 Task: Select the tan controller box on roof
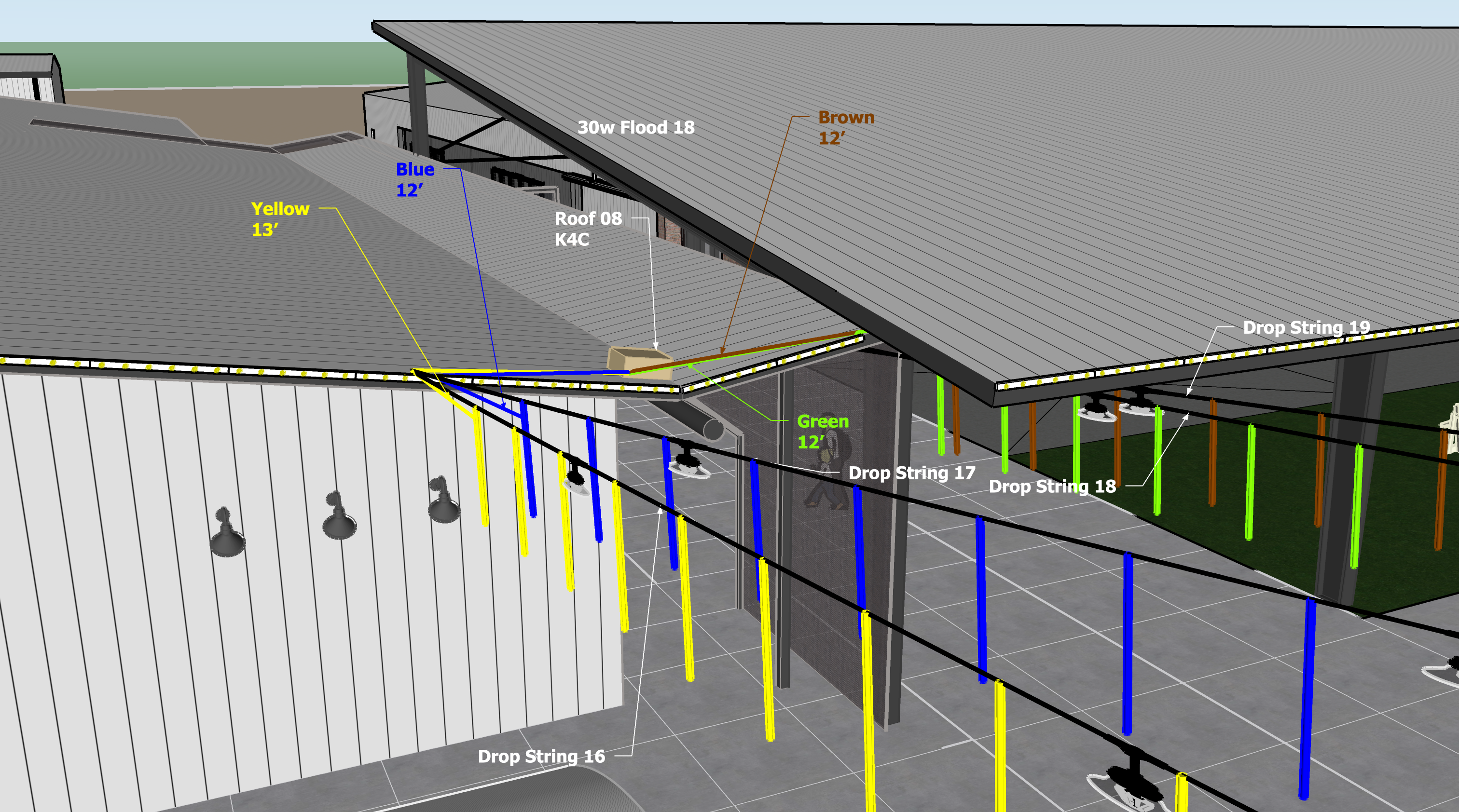point(640,361)
